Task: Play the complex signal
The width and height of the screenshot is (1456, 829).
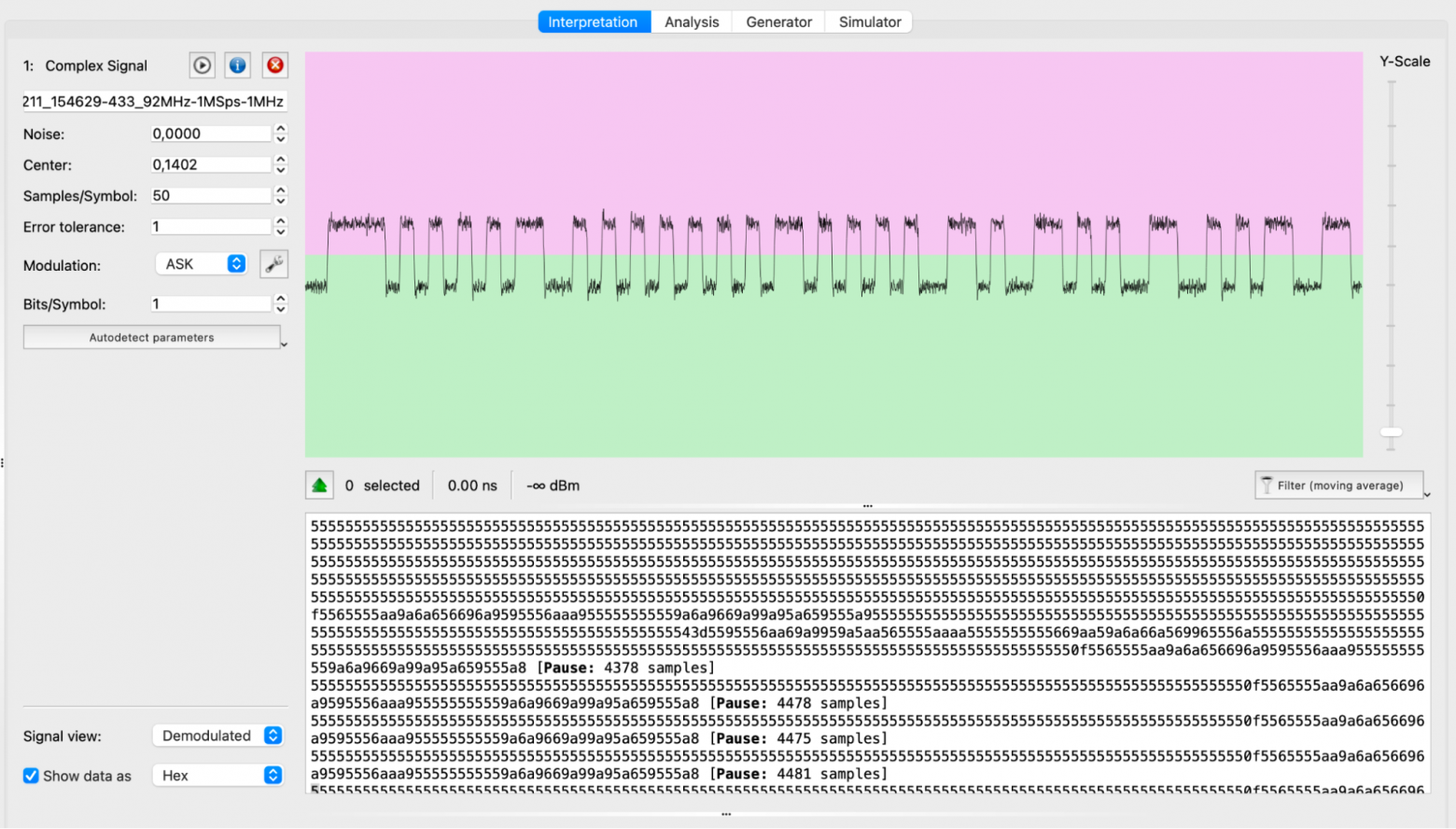Action: click(202, 65)
